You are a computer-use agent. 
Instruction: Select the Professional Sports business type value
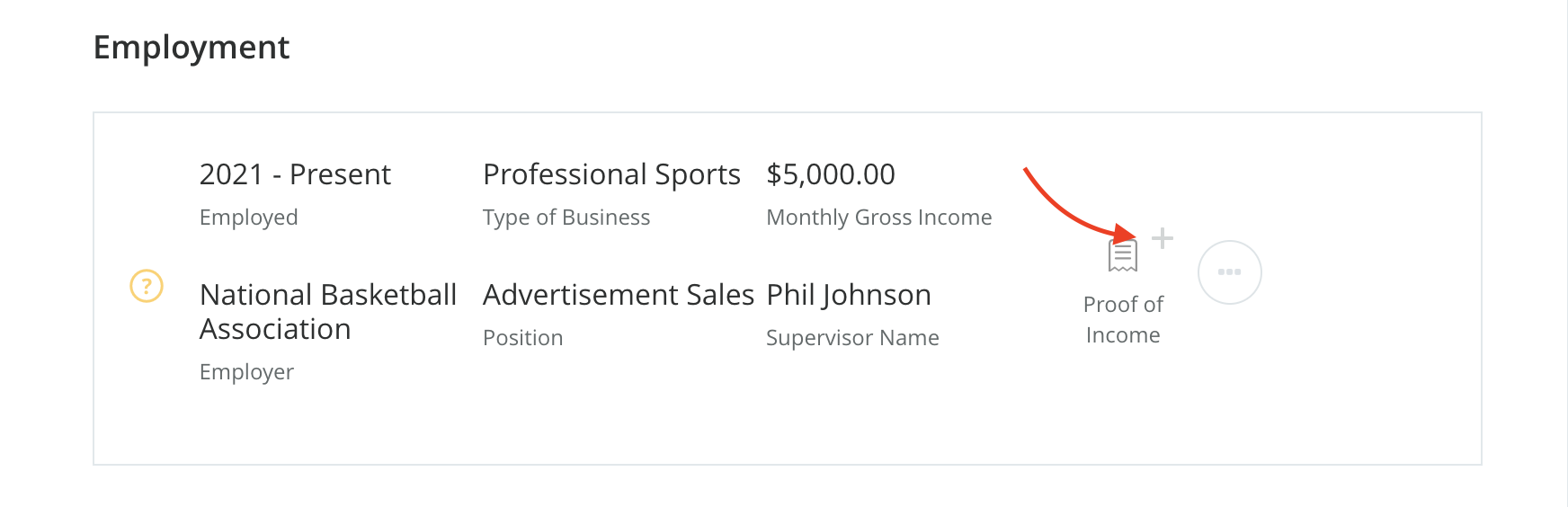(611, 173)
